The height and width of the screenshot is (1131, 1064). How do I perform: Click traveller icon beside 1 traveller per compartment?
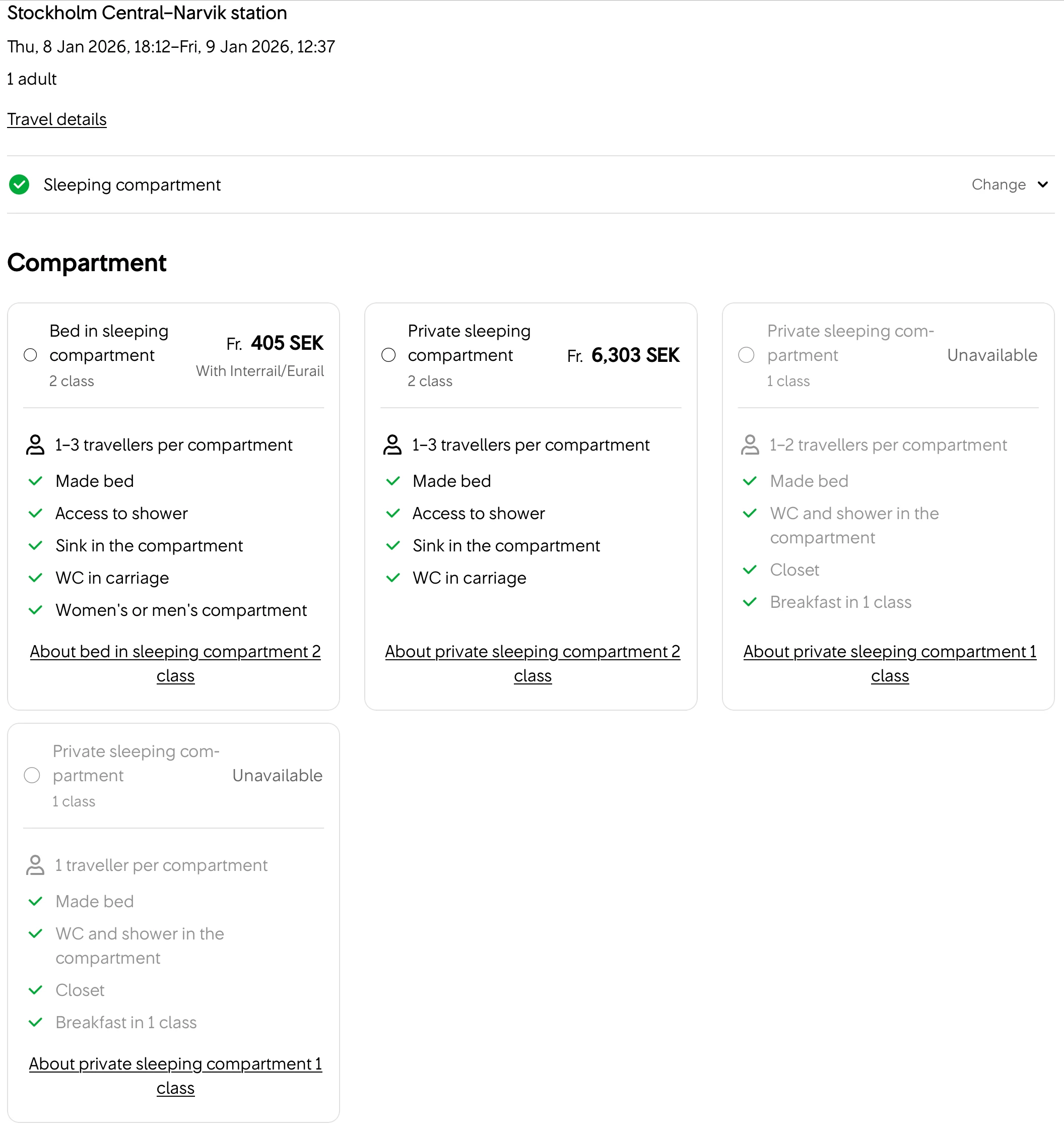tap(35, 865)
